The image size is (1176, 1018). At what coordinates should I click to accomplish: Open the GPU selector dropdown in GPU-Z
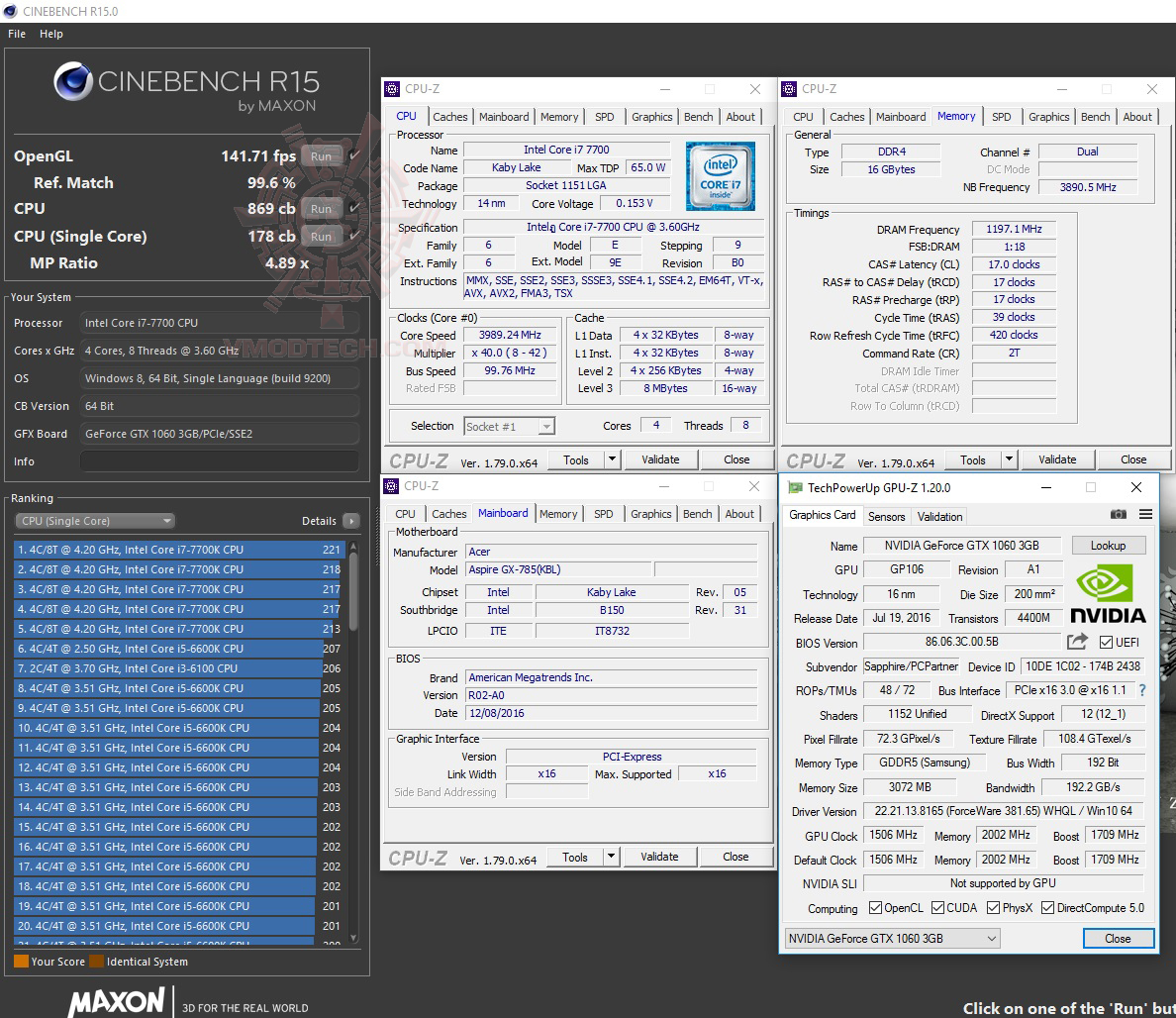point(893,939)
